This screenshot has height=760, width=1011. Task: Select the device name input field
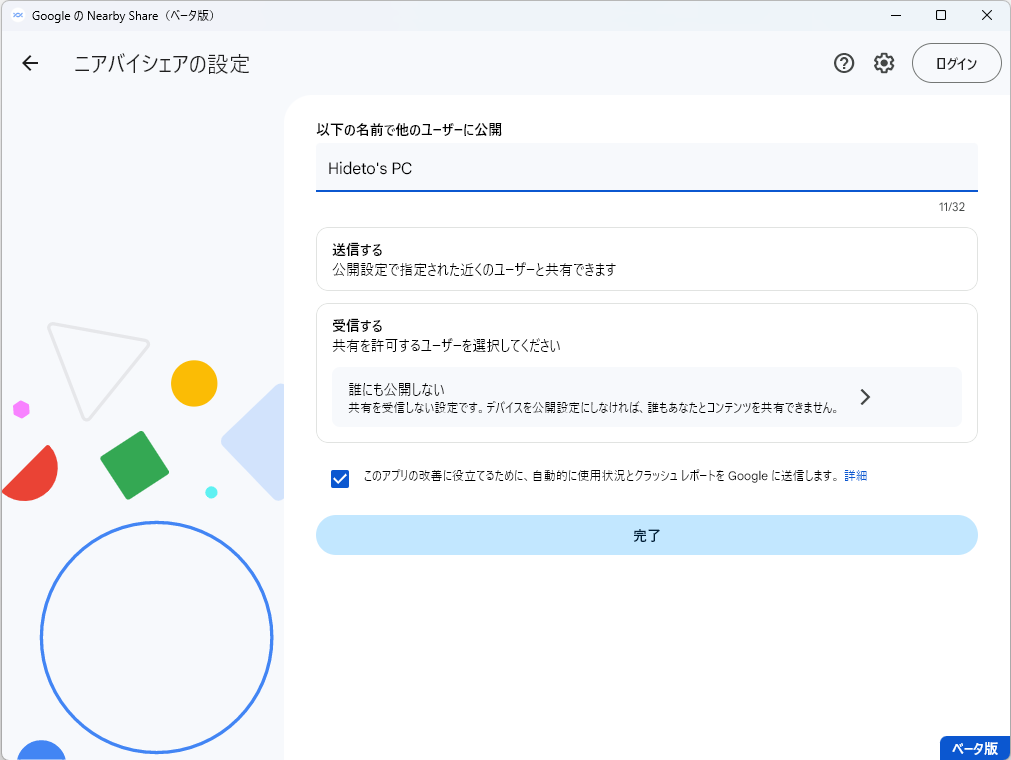point(646,167)
